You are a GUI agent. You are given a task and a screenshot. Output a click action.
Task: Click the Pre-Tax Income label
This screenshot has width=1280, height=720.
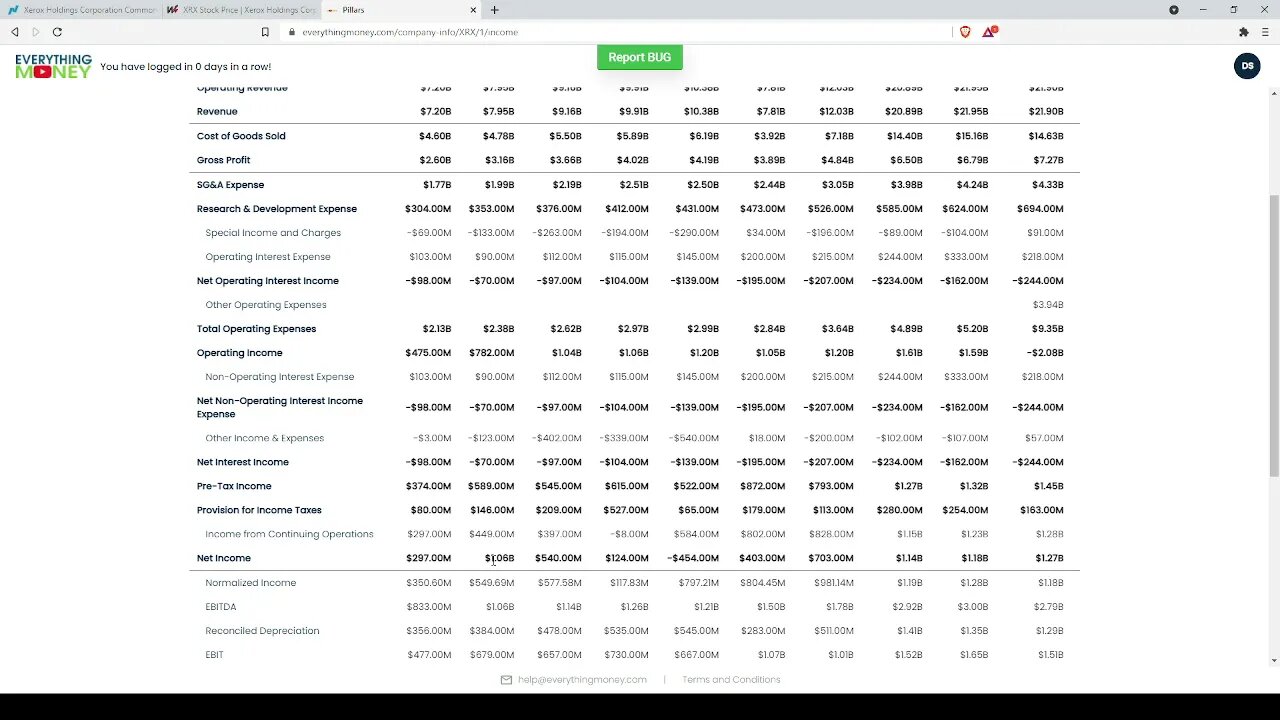click(x=234, y=486)
